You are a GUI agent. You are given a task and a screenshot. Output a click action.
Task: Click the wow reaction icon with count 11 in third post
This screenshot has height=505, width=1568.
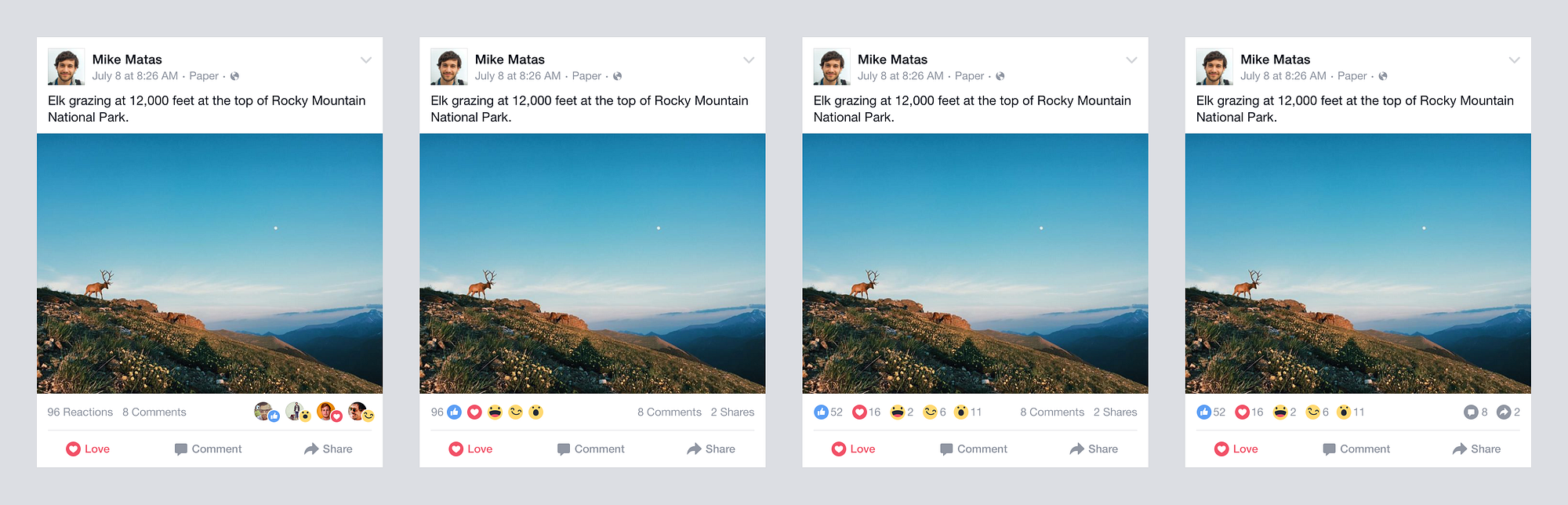coord(960,412)
